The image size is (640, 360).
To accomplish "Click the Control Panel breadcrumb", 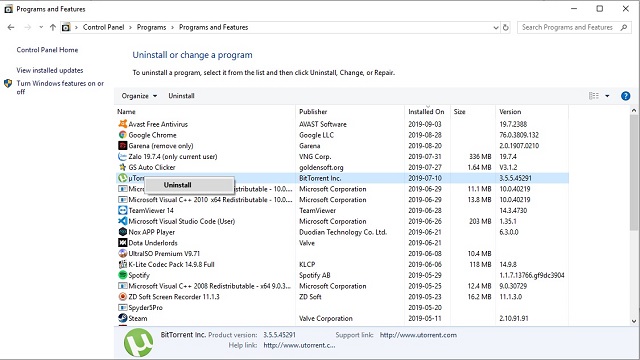I will (x=103, y=27).
